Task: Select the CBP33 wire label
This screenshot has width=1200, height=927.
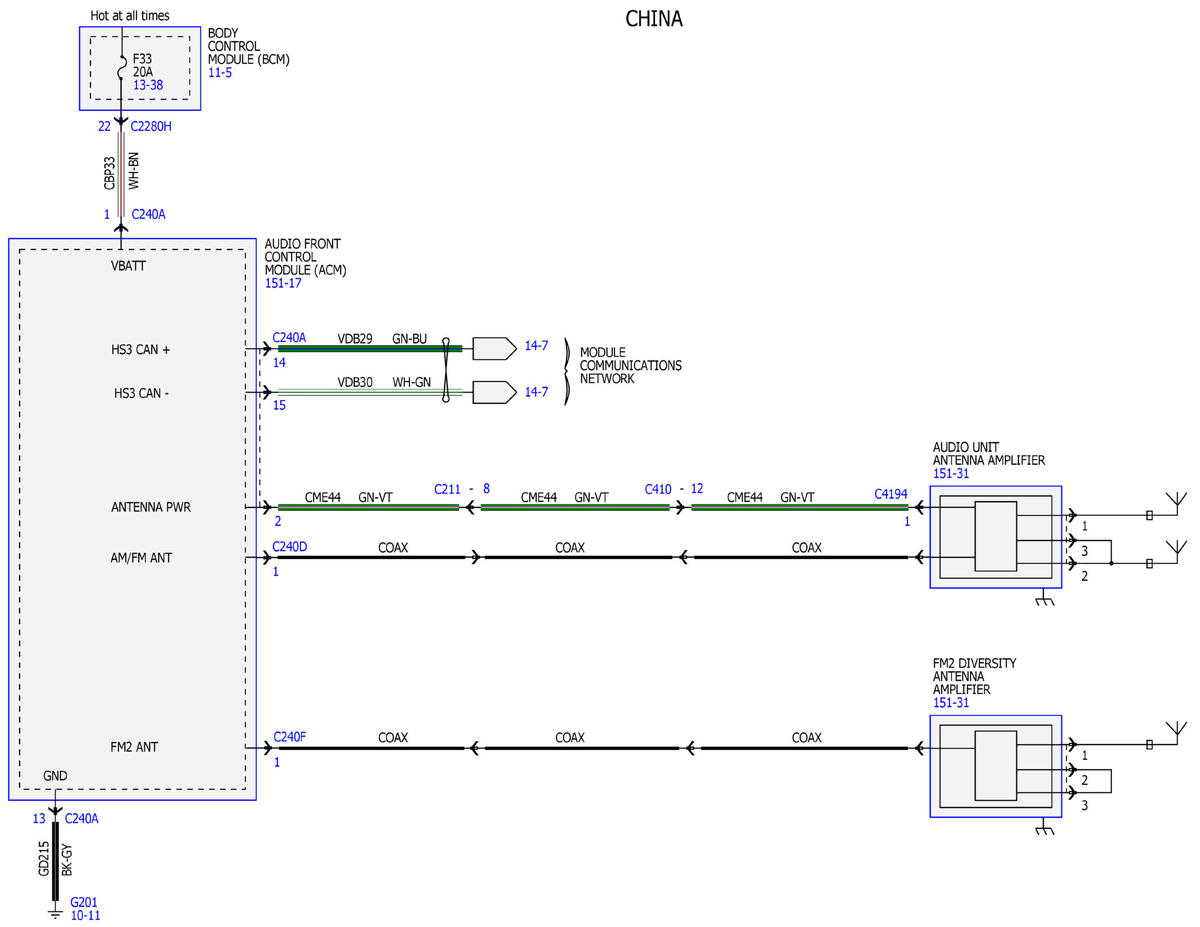Action: (x=110, y=171)
